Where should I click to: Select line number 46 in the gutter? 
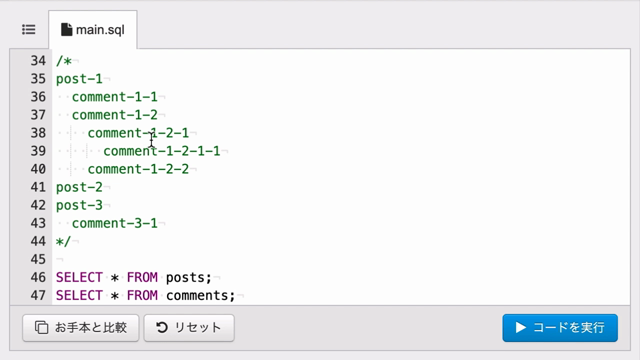[38, 278]
